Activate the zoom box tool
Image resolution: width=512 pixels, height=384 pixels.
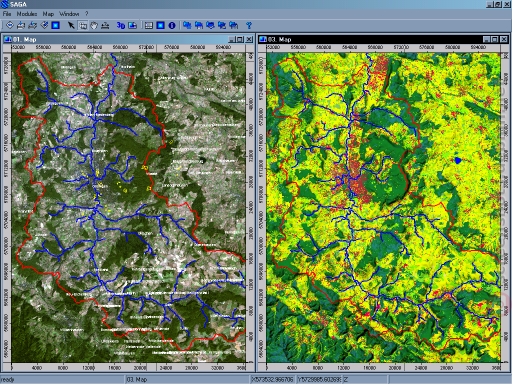pyautogui.click(x=83, y=25)
